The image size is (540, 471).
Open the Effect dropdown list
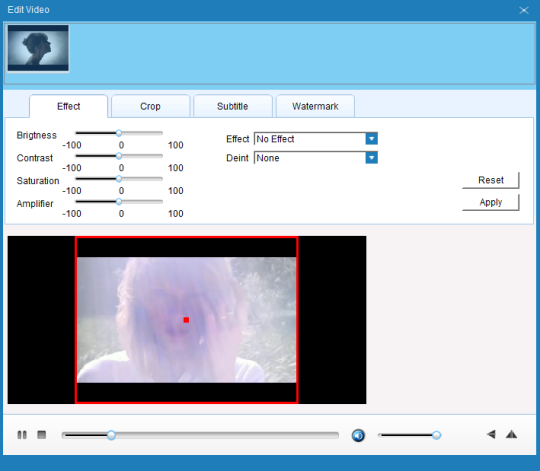pos(372,139)
